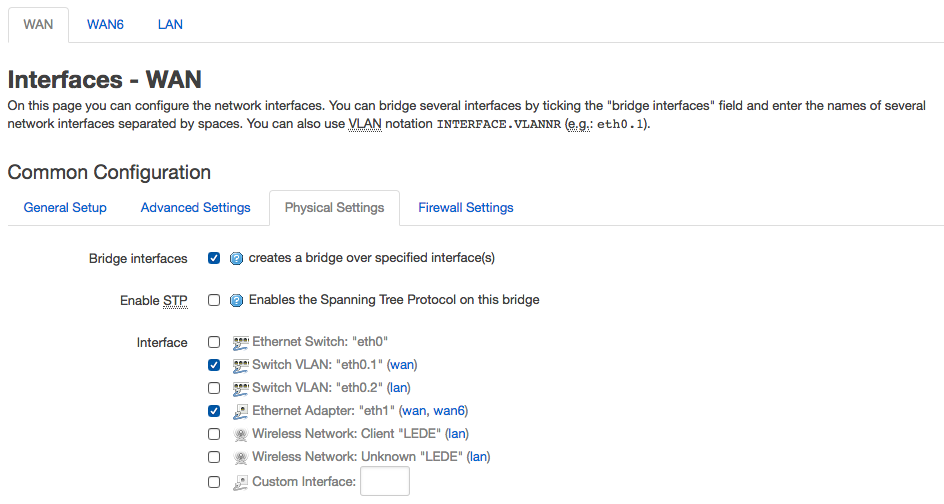Uncheck the Bridge interfaces checkbox
The width and height of the screenshot is (944, 504).
pos(214,258)
